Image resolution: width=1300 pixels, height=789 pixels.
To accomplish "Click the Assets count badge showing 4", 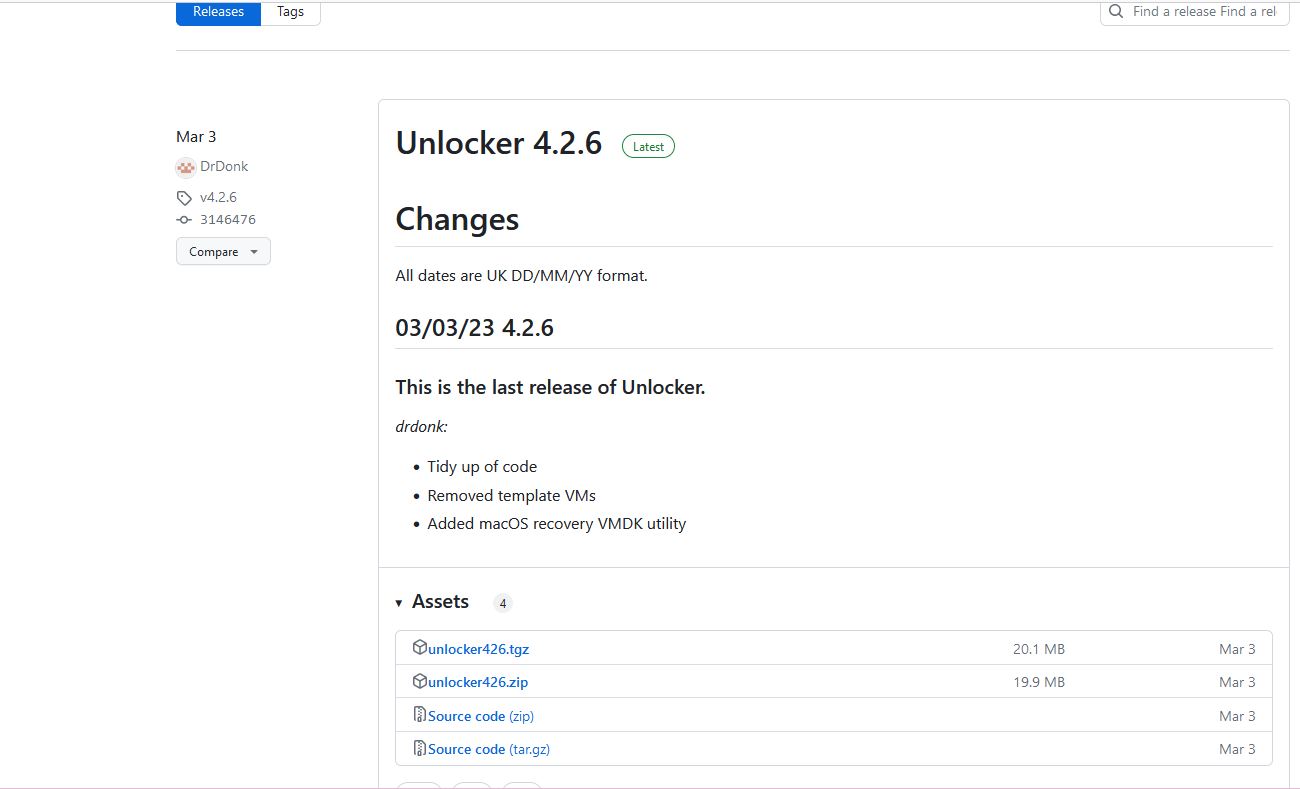I will click(503, 603).
